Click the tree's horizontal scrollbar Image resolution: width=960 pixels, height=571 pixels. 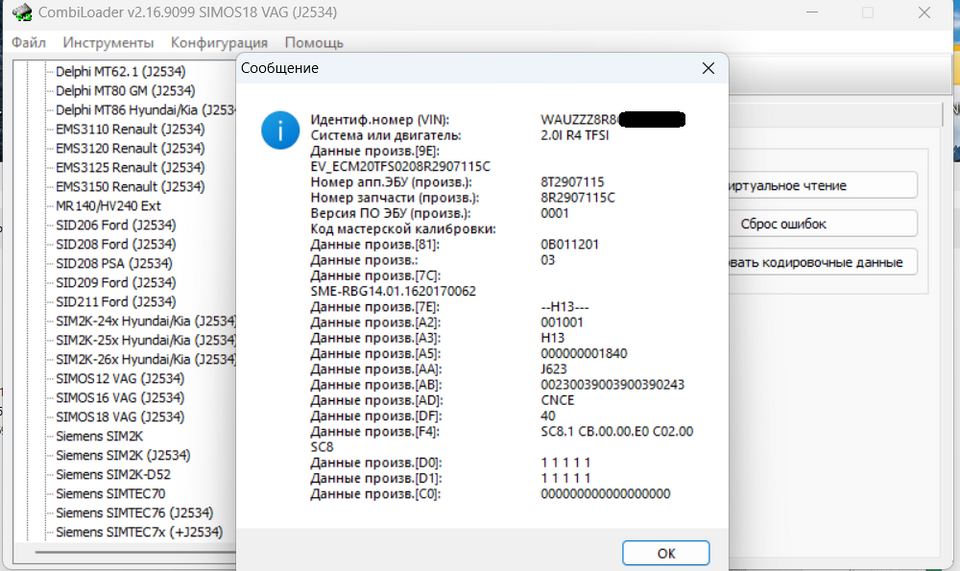click(135, 551)
